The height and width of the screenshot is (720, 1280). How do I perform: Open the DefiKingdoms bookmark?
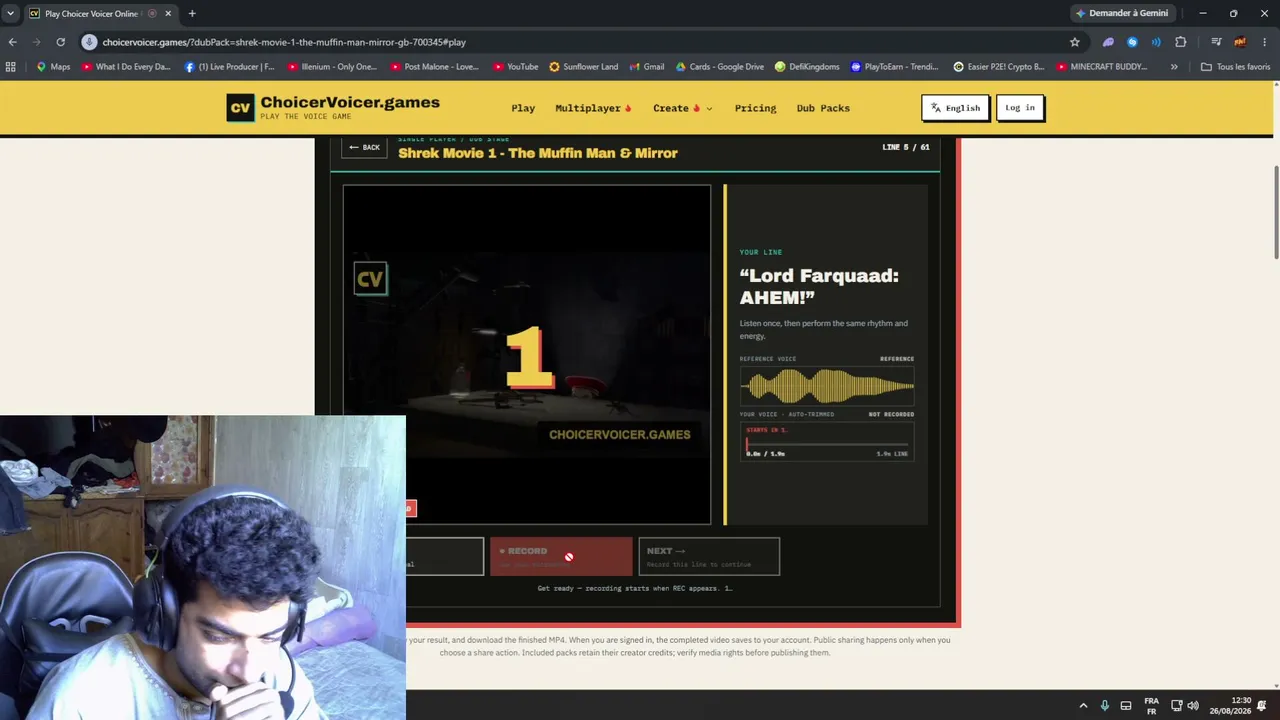808,67
